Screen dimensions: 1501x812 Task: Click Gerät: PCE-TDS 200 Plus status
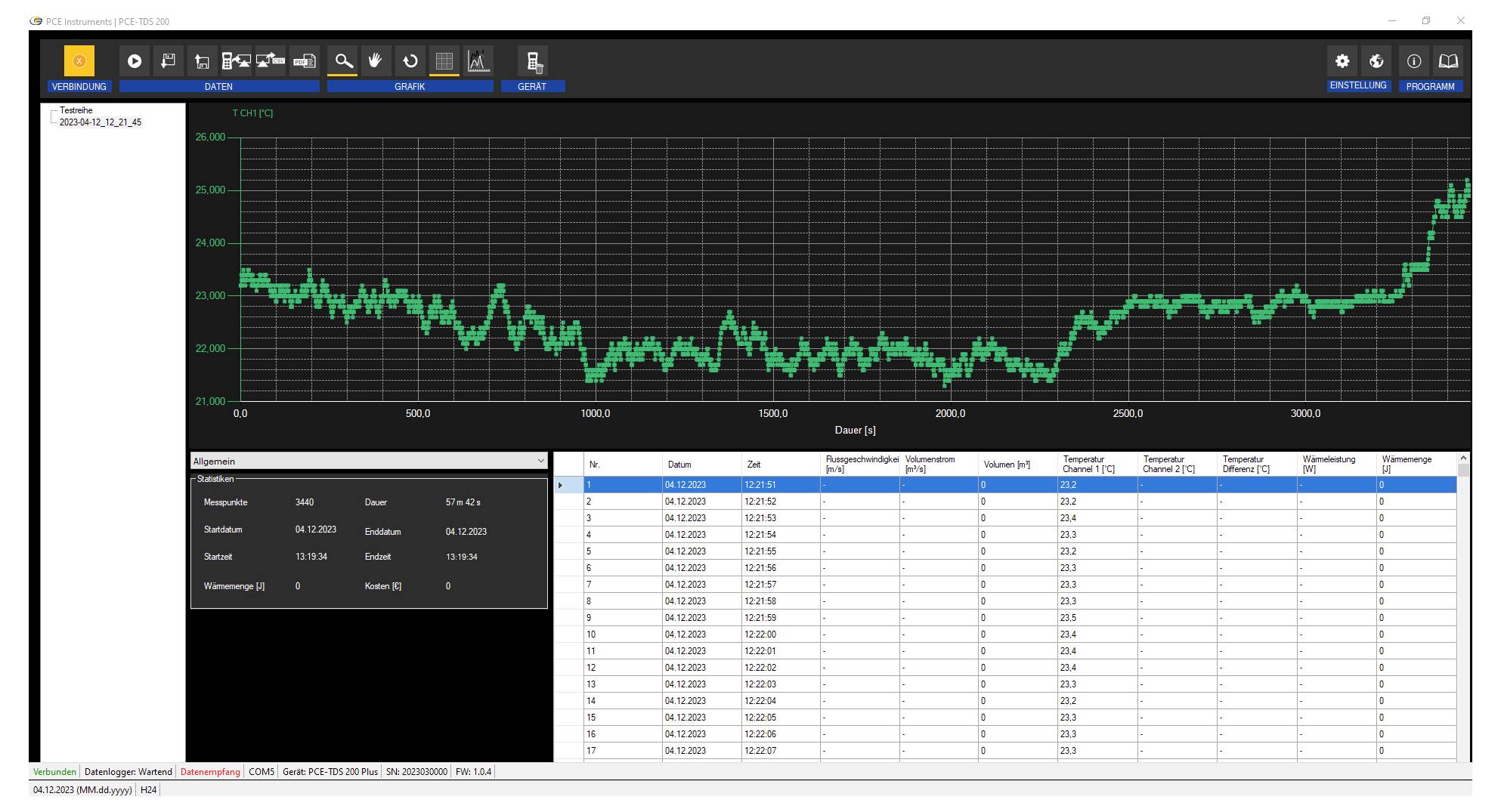330,772
